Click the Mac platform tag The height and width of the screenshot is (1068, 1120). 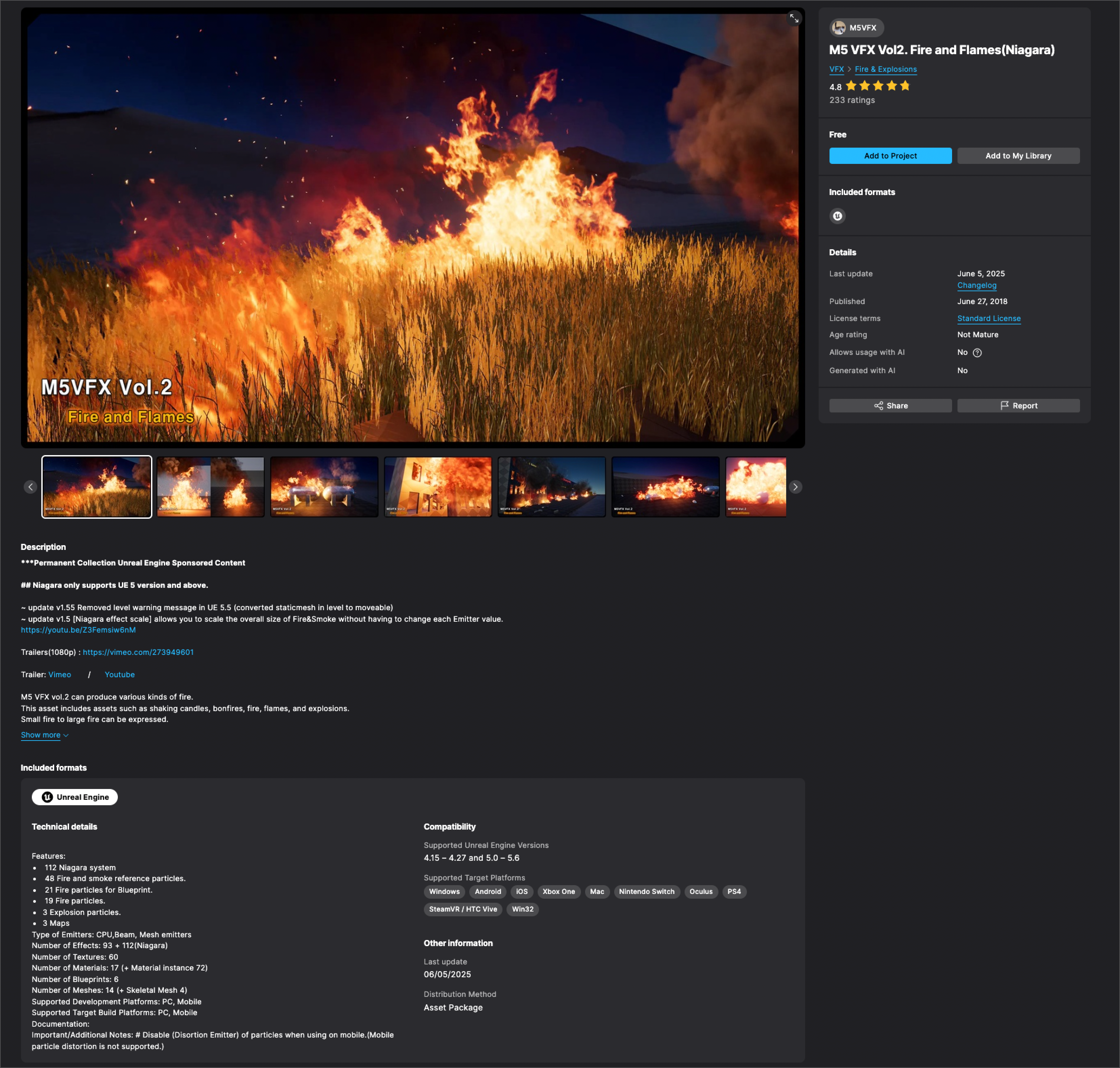[x=597, y=892]
